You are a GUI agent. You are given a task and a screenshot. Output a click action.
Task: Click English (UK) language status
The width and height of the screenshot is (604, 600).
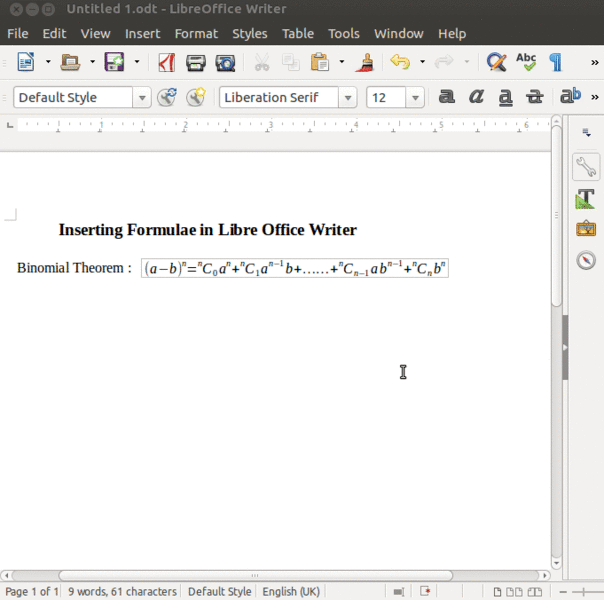291,592
